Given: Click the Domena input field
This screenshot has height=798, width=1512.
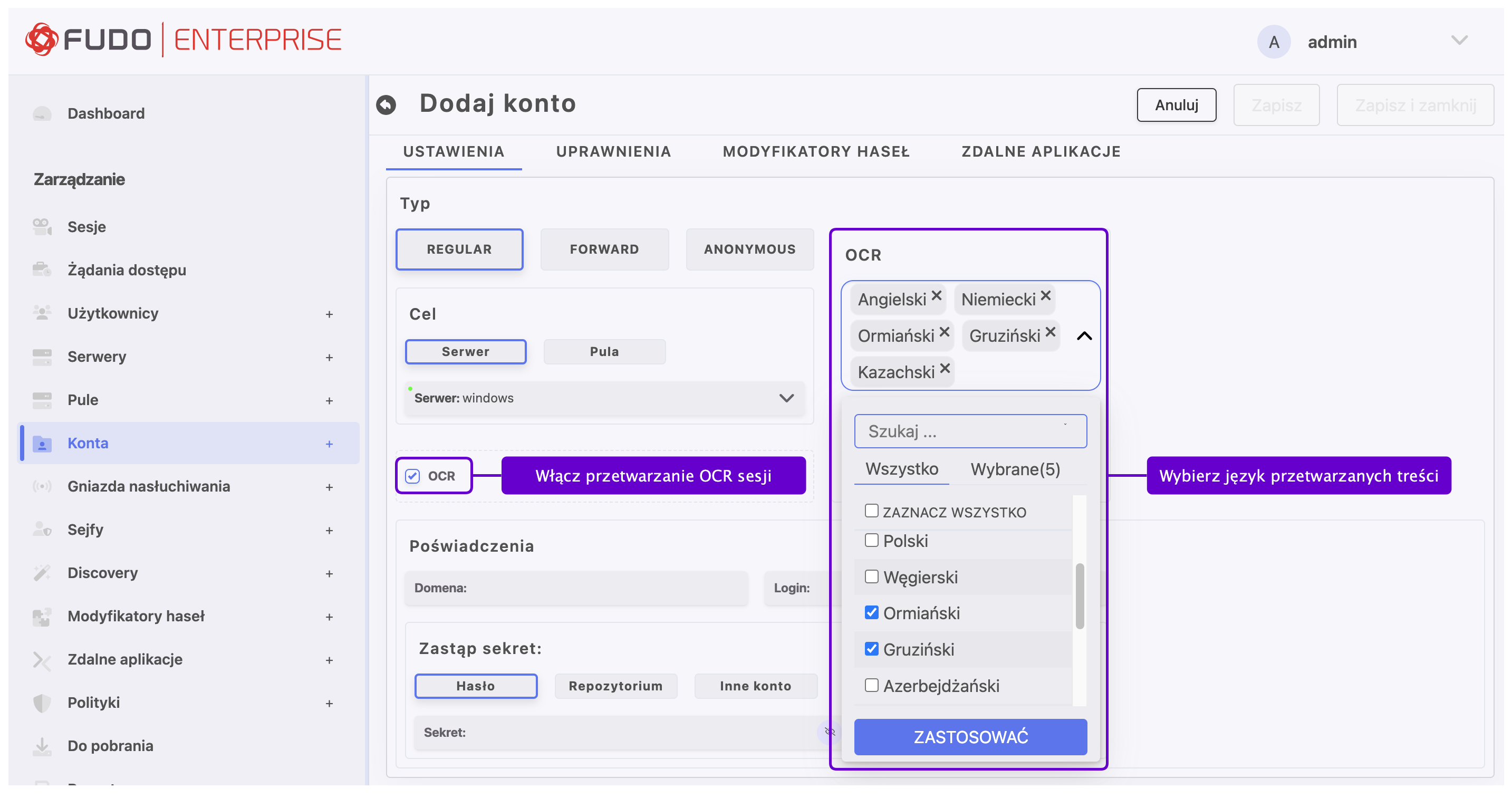Looking at the screenshot, I should click(576, 589).
